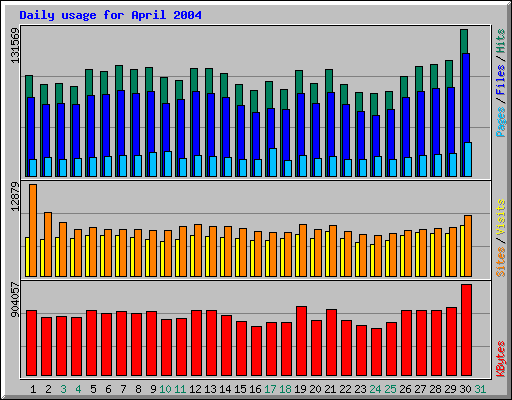
Task: Click the KBytes legend label
Action: (x=500, y=359)
